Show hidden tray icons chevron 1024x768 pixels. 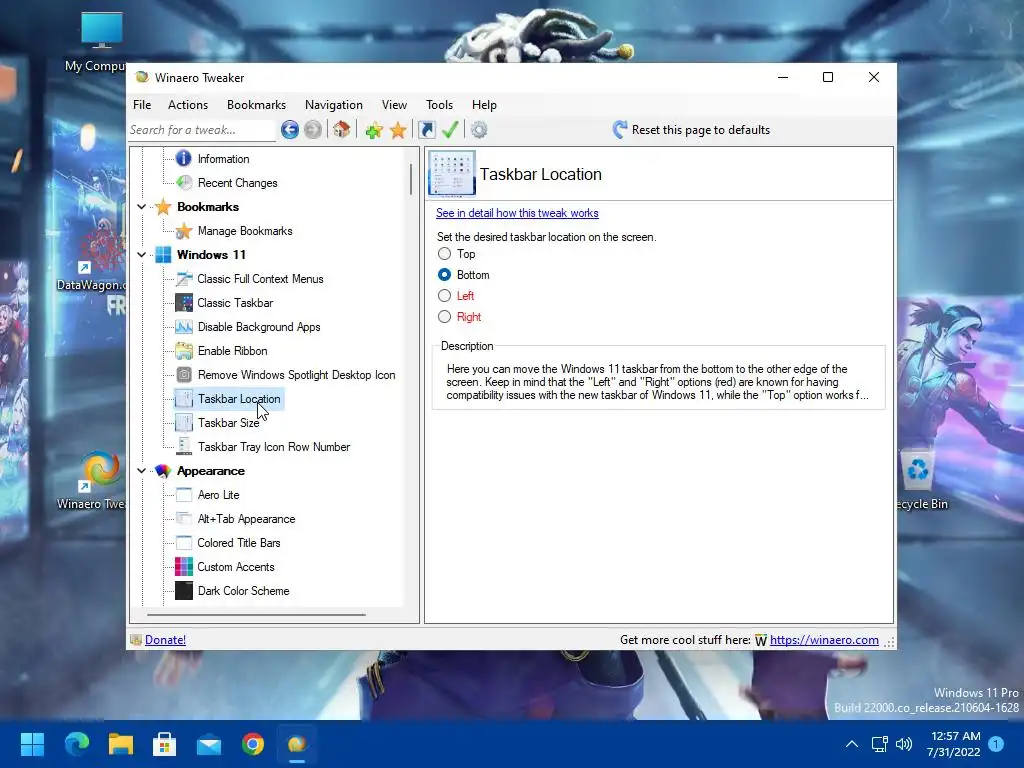(x=852, y=744)
